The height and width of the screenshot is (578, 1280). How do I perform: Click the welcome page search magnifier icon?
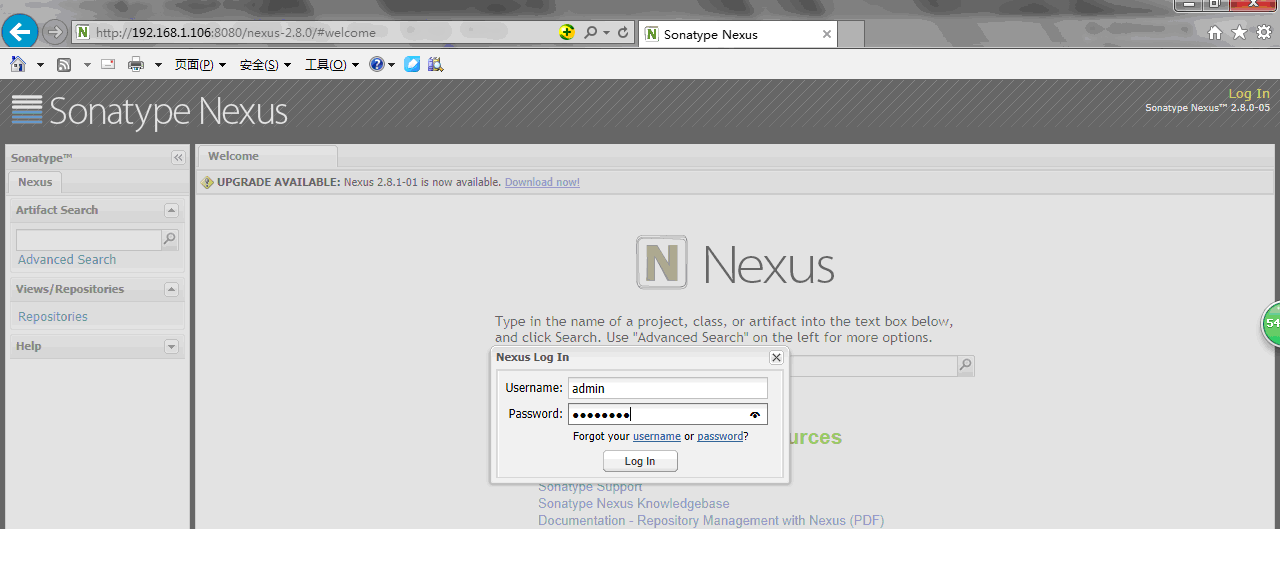click(x=965, y=366)
